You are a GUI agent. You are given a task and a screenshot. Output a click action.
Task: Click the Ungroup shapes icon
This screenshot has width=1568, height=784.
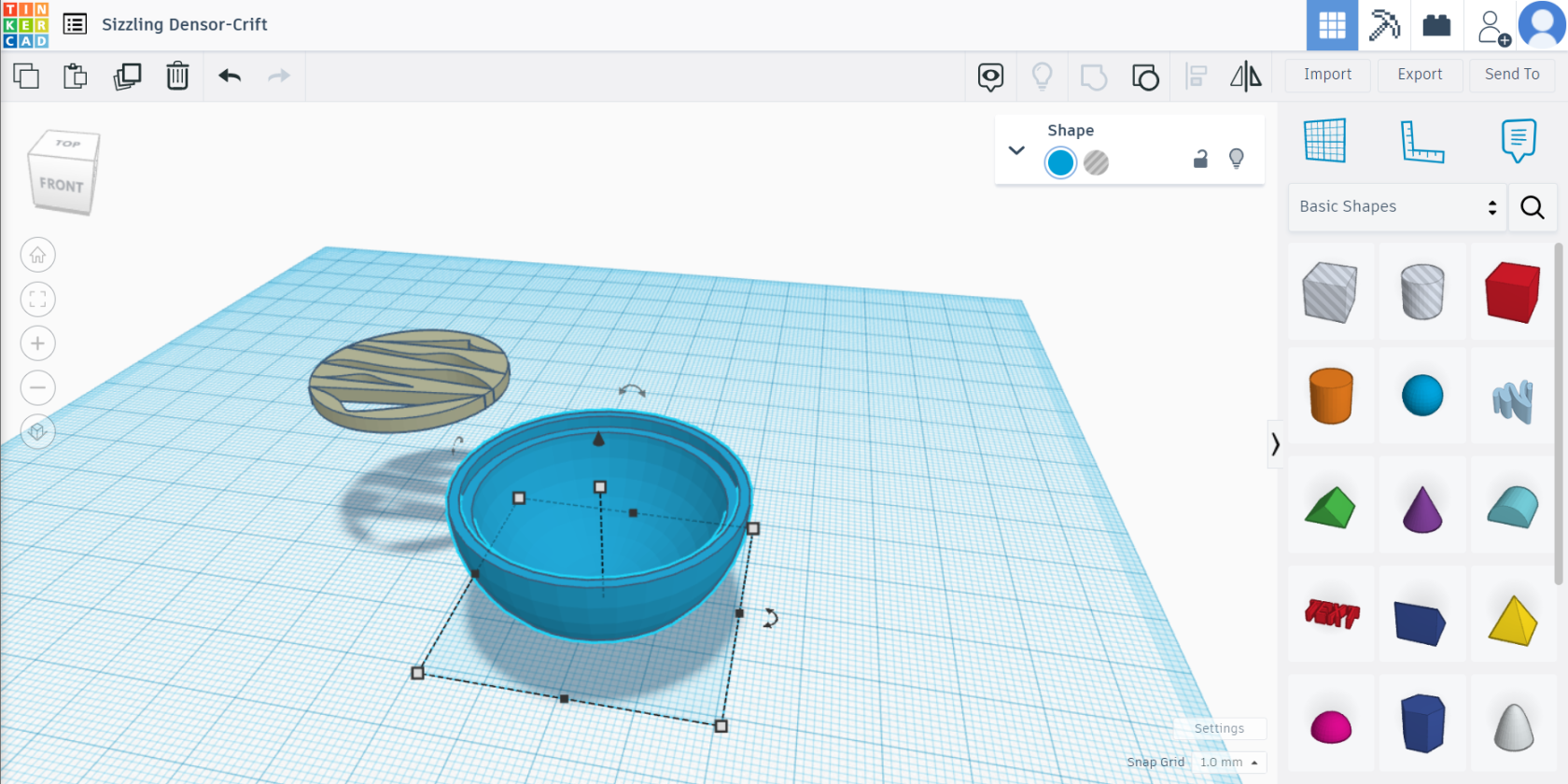click(1145, 77)
